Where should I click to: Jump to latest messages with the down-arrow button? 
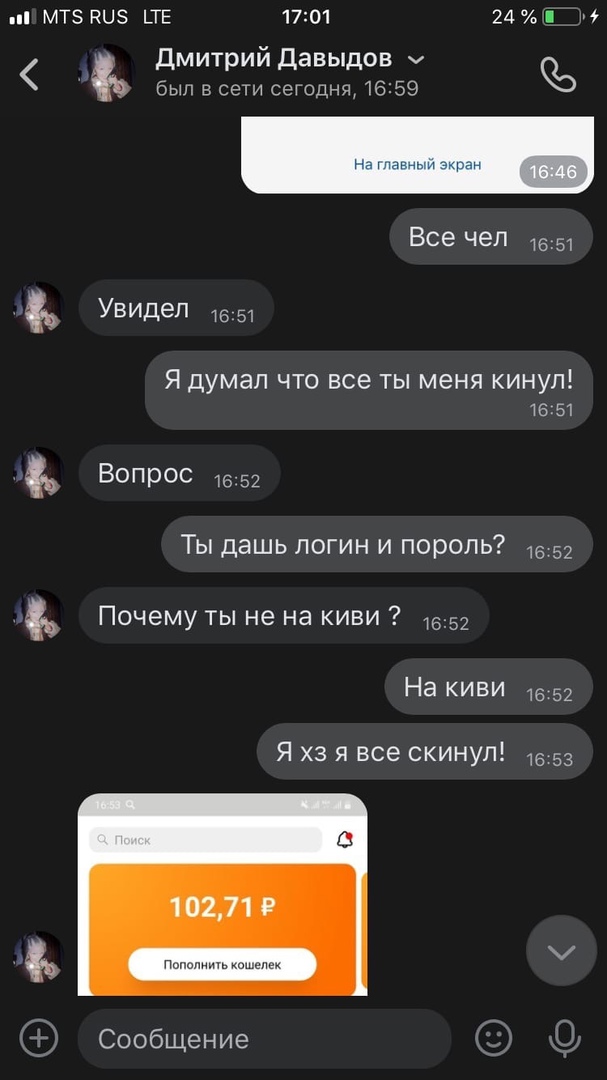pos(561,951)
